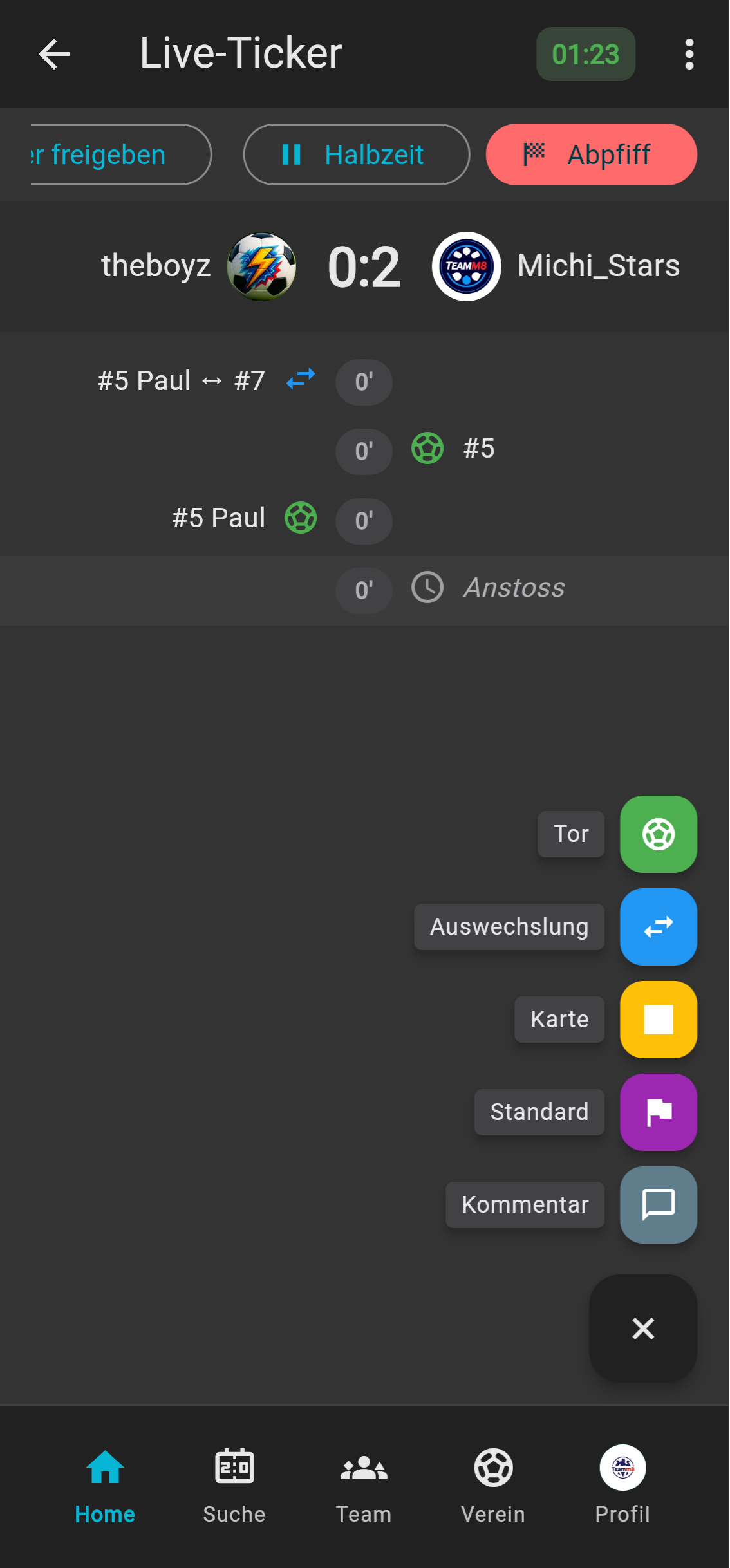Open the blue Auswechslung substitution icon
The image size is (730, 1568).
(658, 927)
